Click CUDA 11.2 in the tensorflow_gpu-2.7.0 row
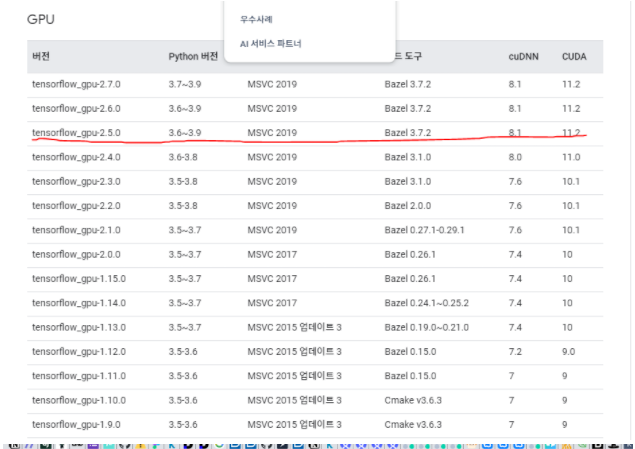Viewport: 635px width, 449px height. click(571, 85)
